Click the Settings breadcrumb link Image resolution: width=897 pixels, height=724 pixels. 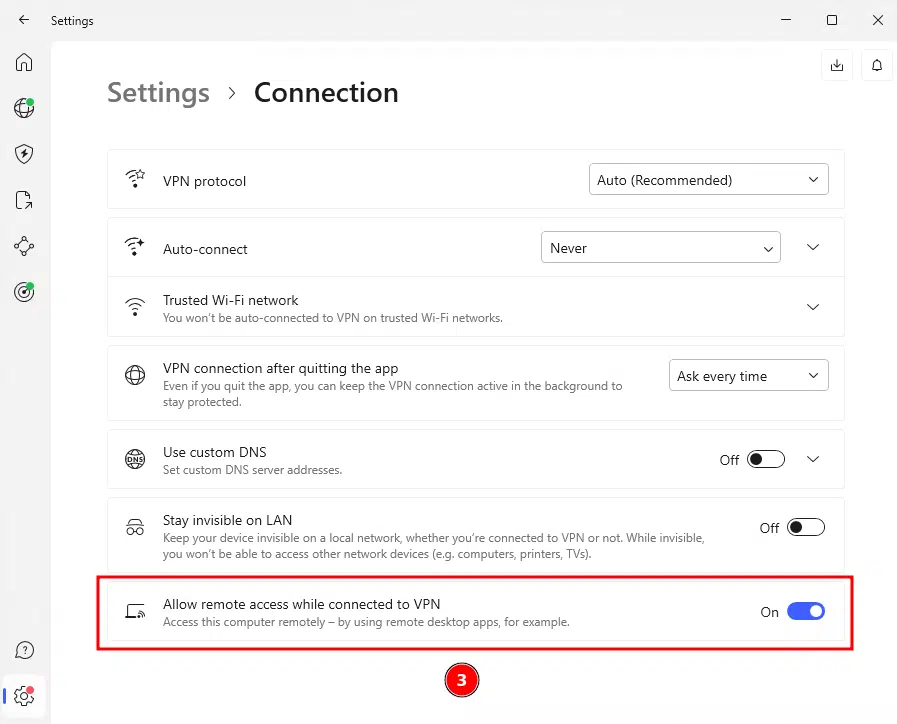(x=158, y=93)
